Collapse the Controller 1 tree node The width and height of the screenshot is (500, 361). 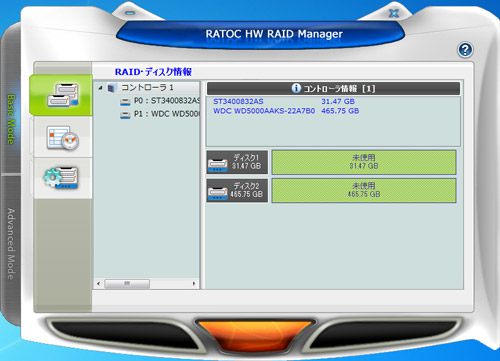100,88
